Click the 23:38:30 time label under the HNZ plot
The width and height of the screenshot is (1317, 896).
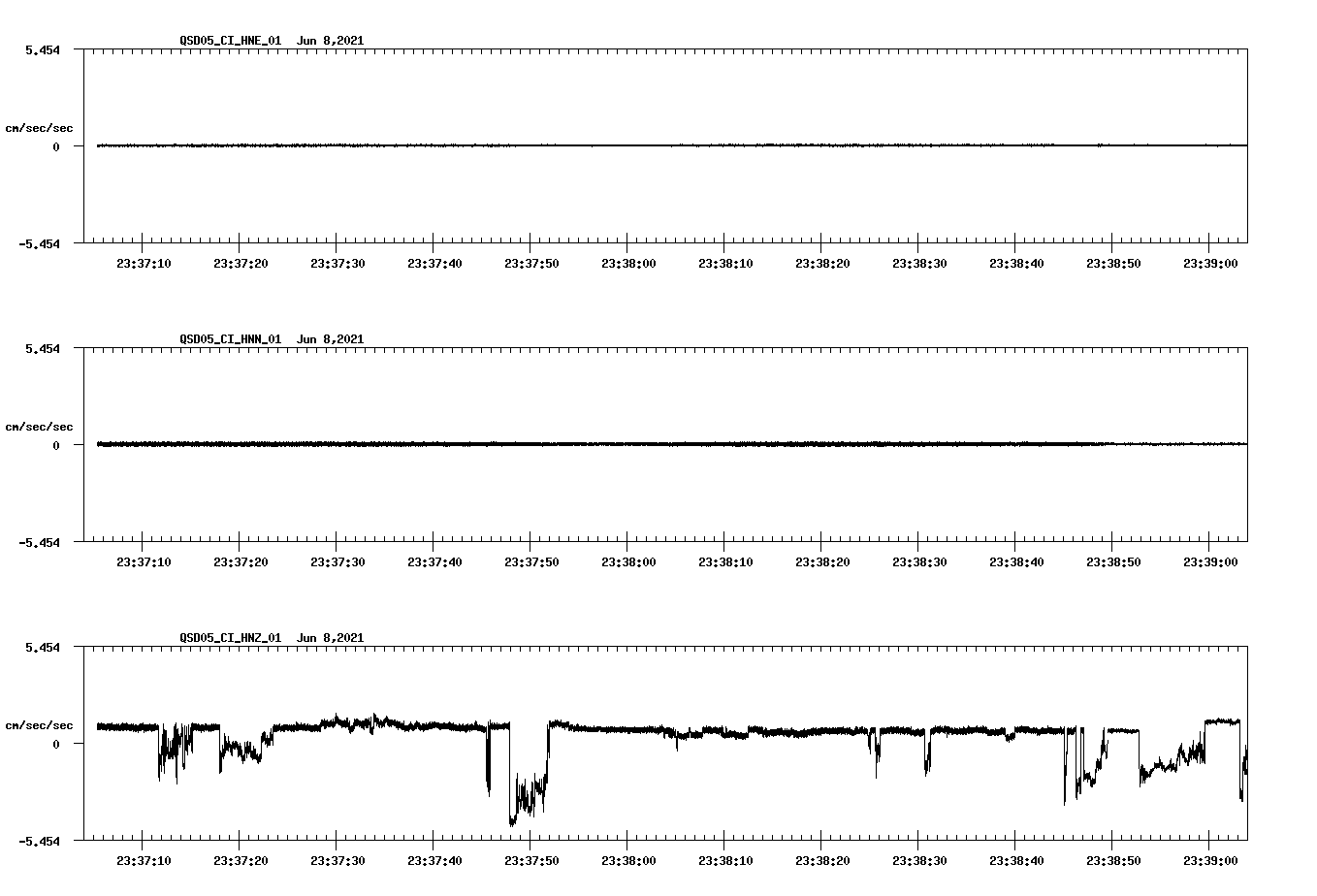pos(919,860)
